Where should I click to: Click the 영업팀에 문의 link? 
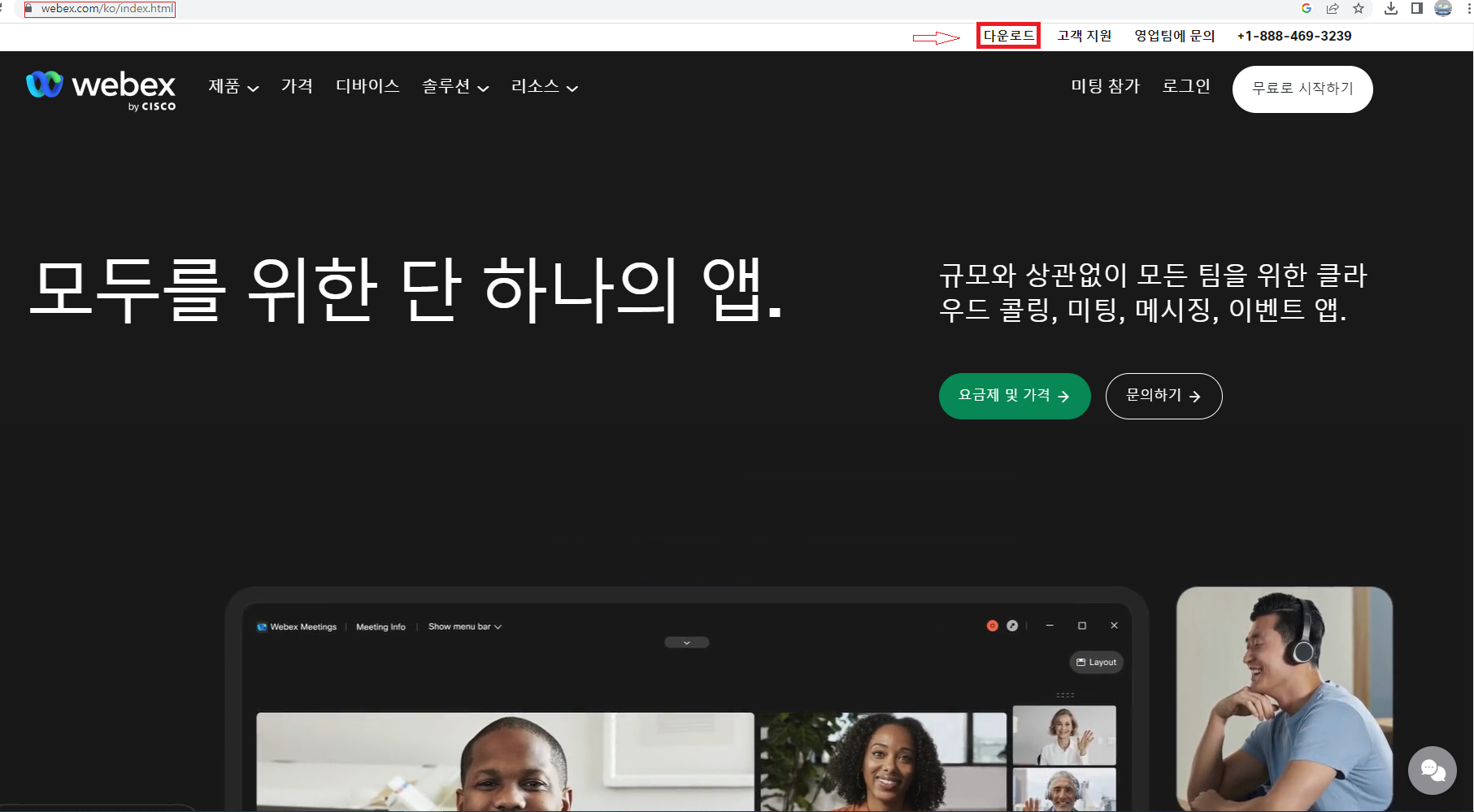pos(1175,36)
